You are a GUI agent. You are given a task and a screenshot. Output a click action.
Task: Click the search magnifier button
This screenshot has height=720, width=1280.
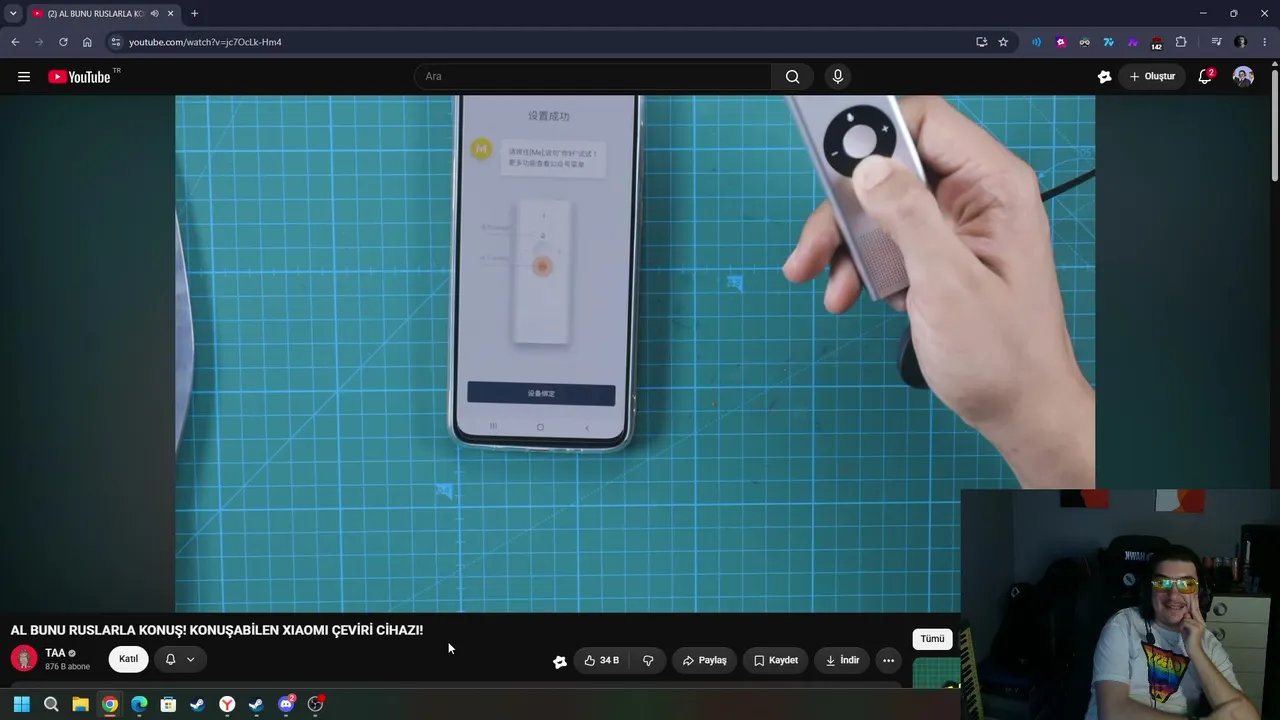coord(792,77)
